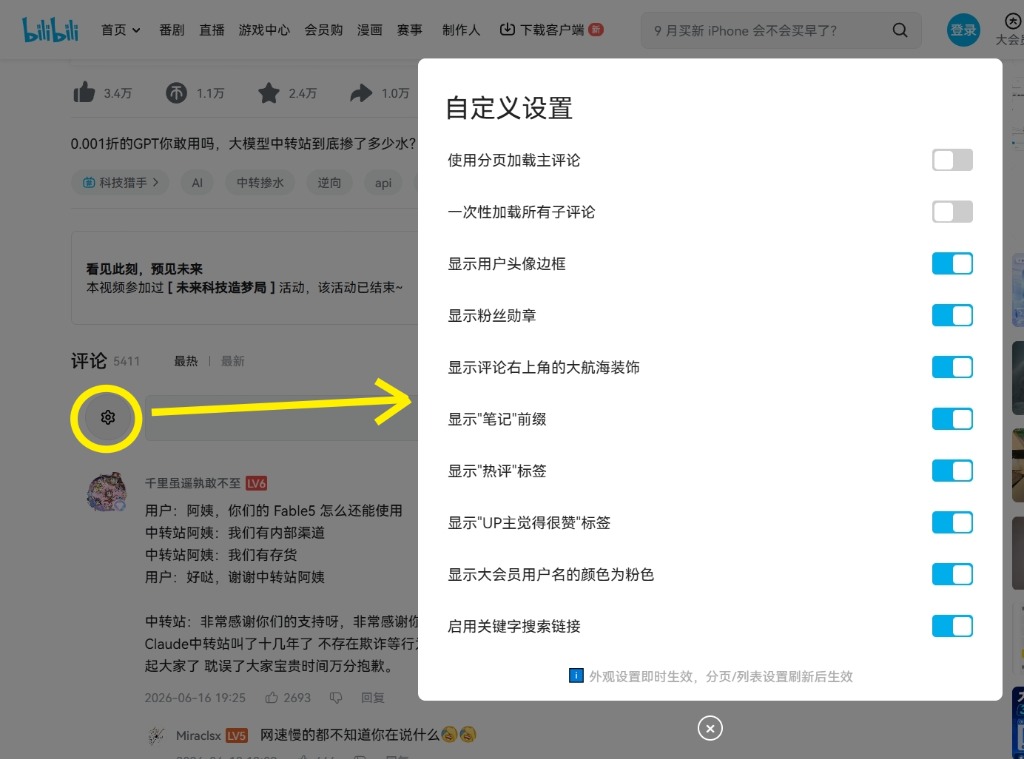
Task: Toggle 显示"UP主觉得很赞"标签 switch
Action: pyautogui.click(x=952, y=523)
